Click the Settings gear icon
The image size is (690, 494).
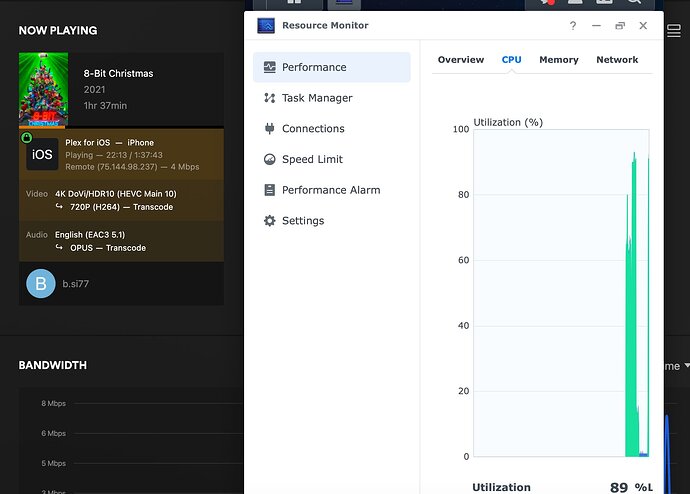(269, 221)
